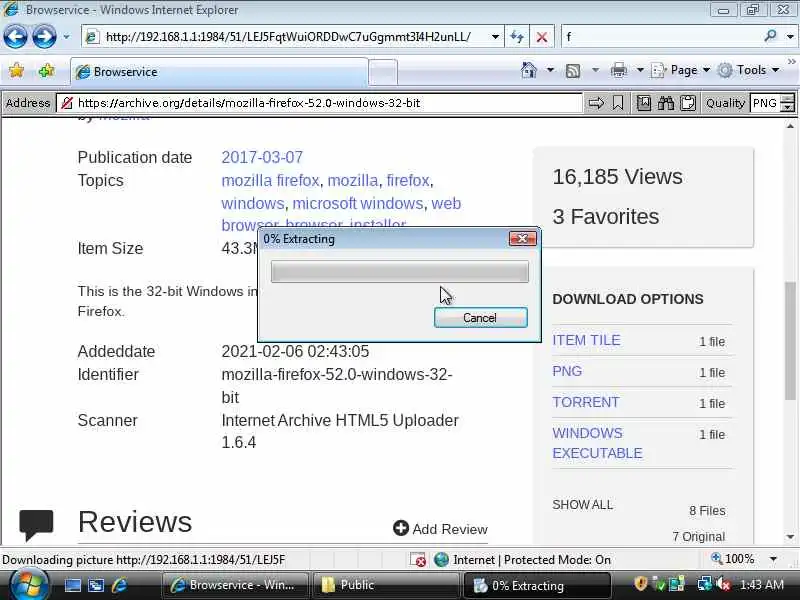This screenshot has width=800, height=600.
Task: Open the search provider dropdown arrow
Action: [x=790, y=37]
